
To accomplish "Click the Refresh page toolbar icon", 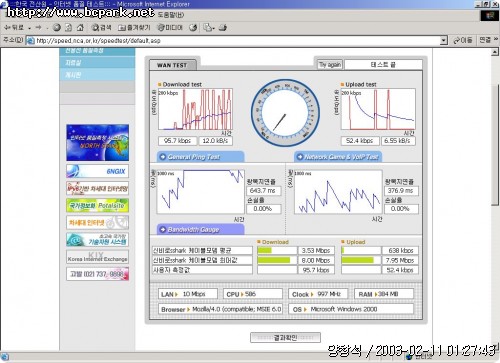I will tap(68, 27).
